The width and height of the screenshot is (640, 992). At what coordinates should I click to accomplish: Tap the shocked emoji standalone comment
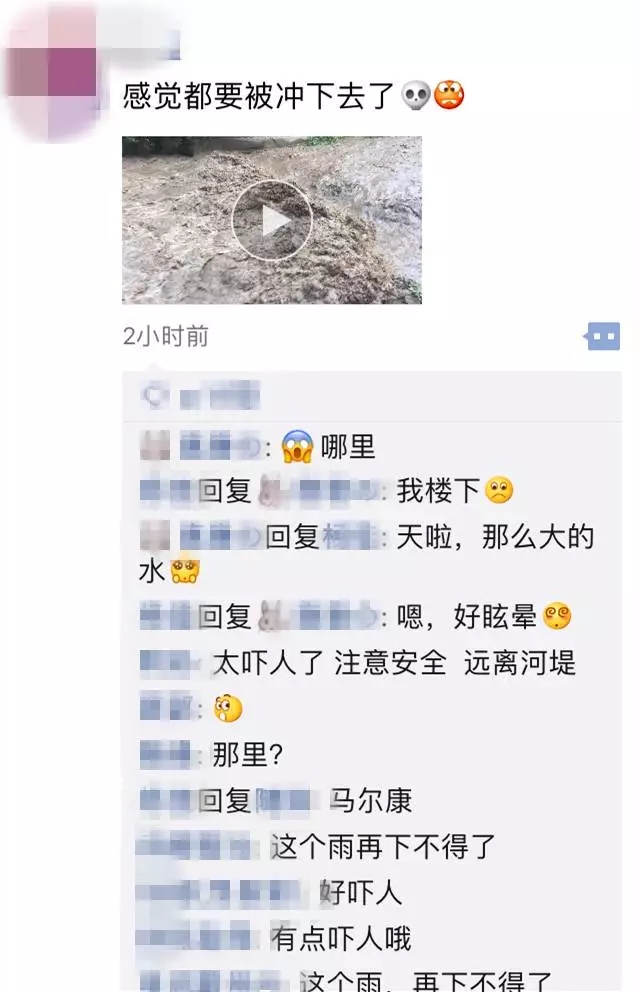click(228, 709)
